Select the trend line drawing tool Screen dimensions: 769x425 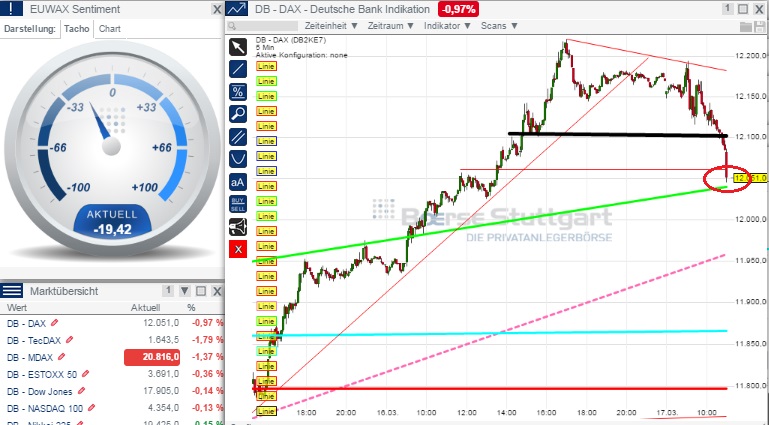click(x=238, y=69)
